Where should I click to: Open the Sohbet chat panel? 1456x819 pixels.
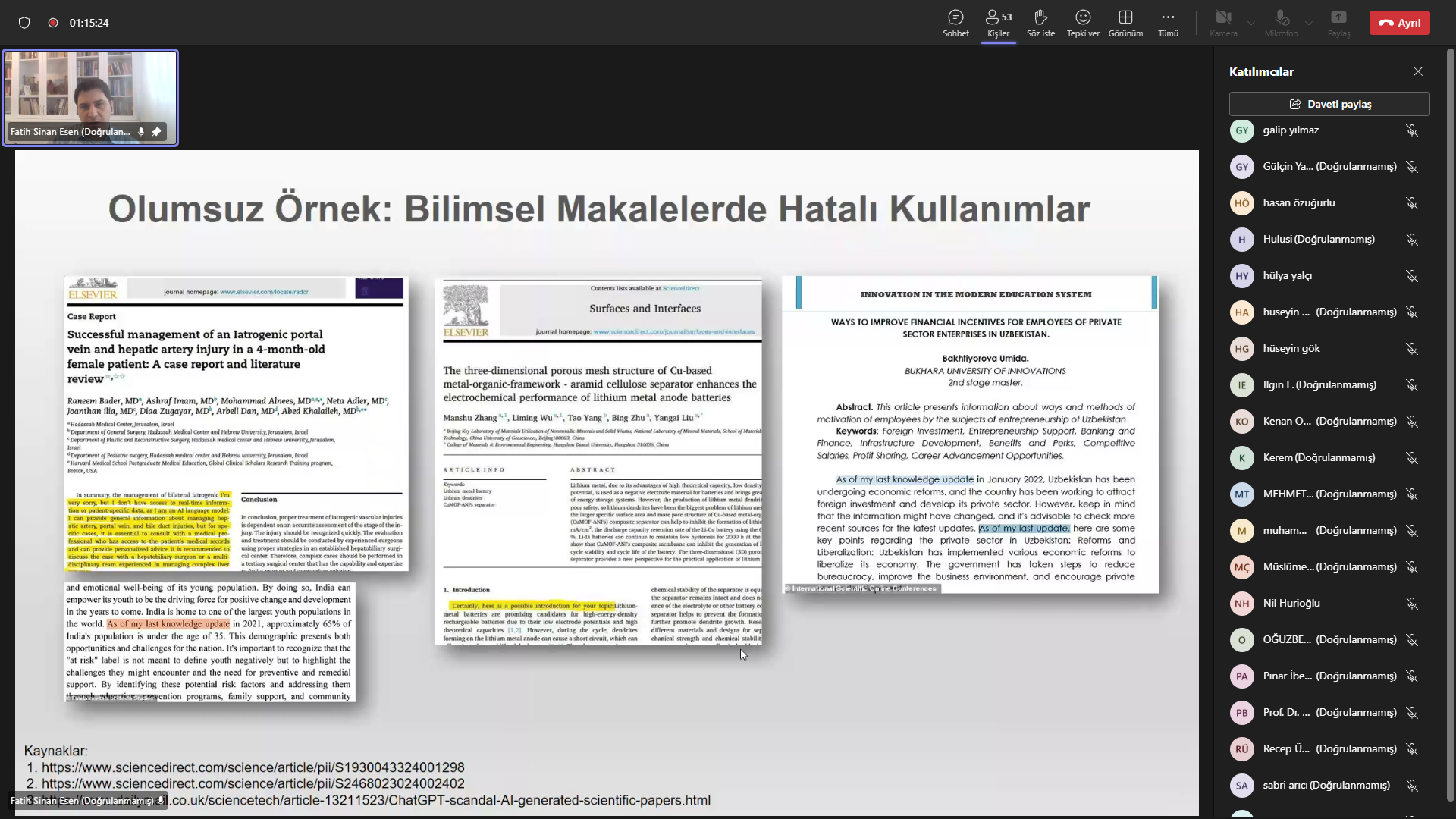point(955,23)
